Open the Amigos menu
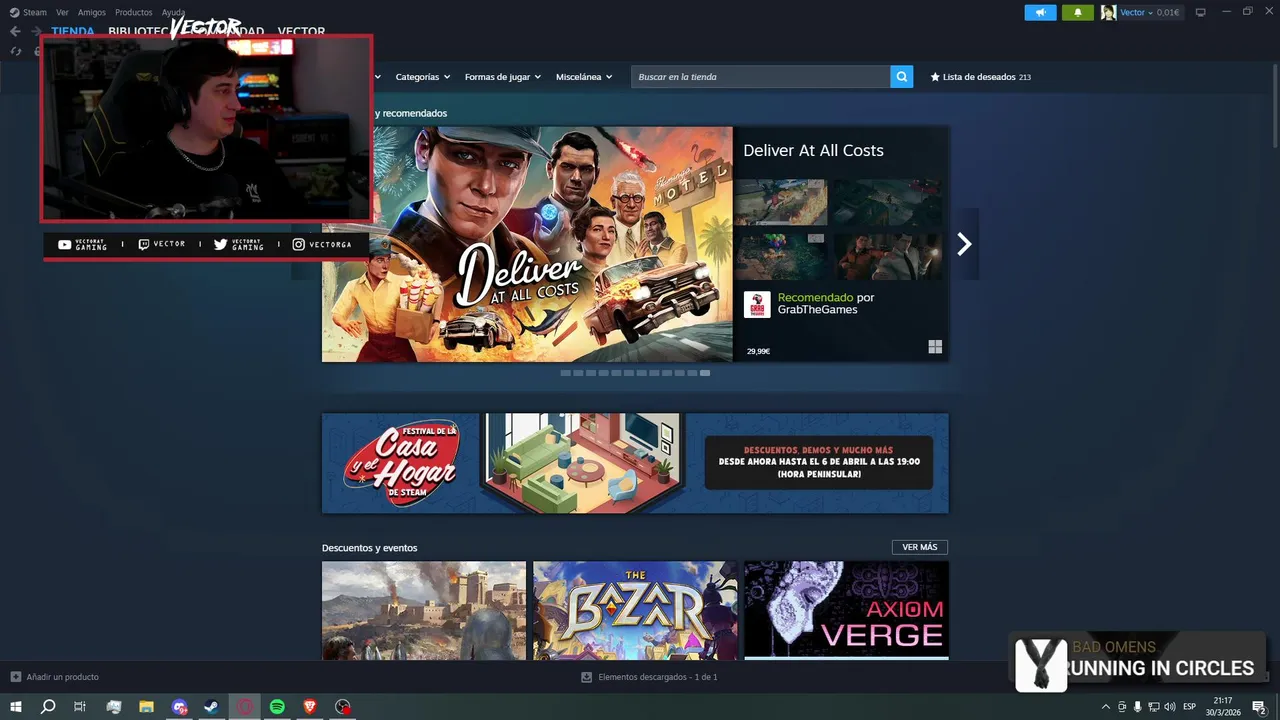The height and width of the screenshot is (720, 1280). point(92,13)
